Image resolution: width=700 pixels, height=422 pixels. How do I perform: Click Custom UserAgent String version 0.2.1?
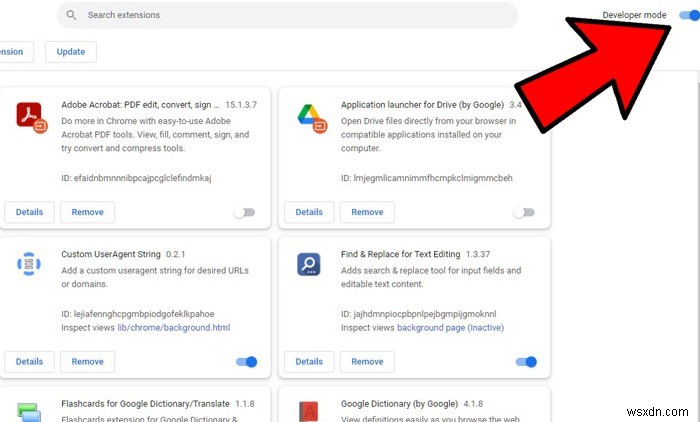[175, 255]
